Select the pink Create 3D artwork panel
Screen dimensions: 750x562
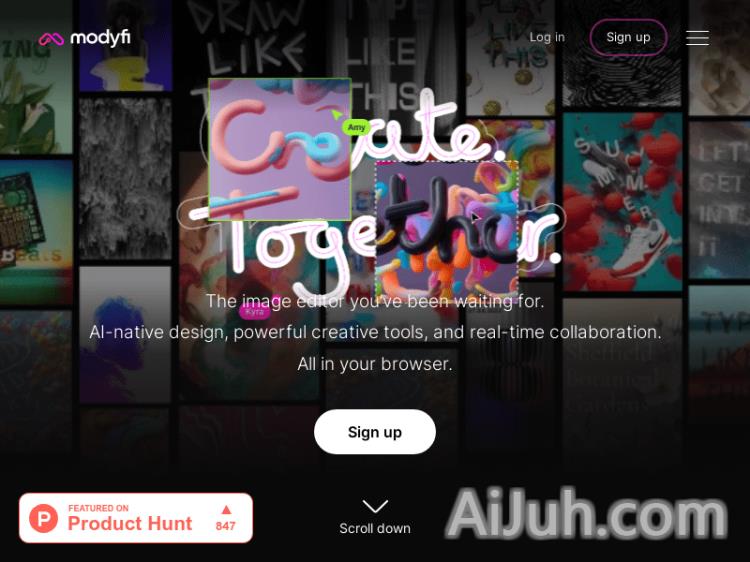pyautogui.click(x=280, y=149)
